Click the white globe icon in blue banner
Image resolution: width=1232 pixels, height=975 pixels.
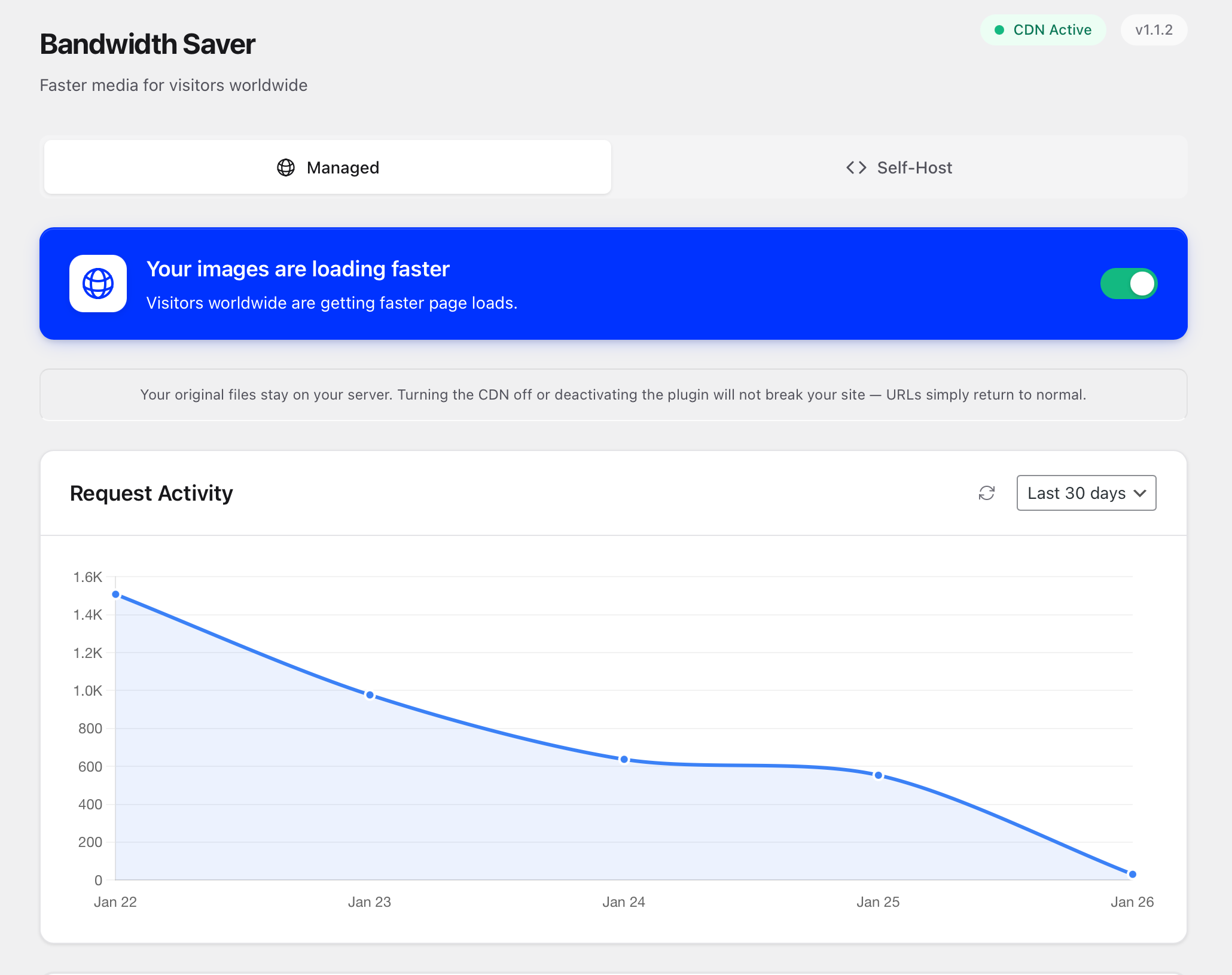pyautogui.click(x=98, y=284)
